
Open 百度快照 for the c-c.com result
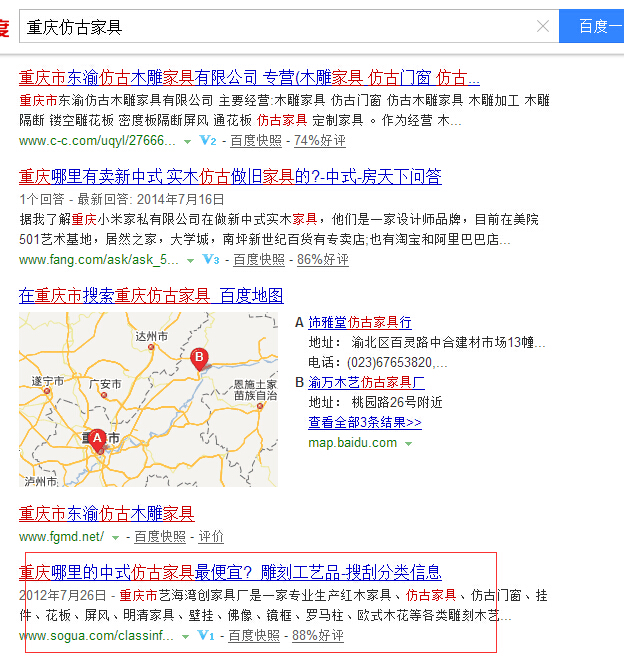tap(256, 141)
